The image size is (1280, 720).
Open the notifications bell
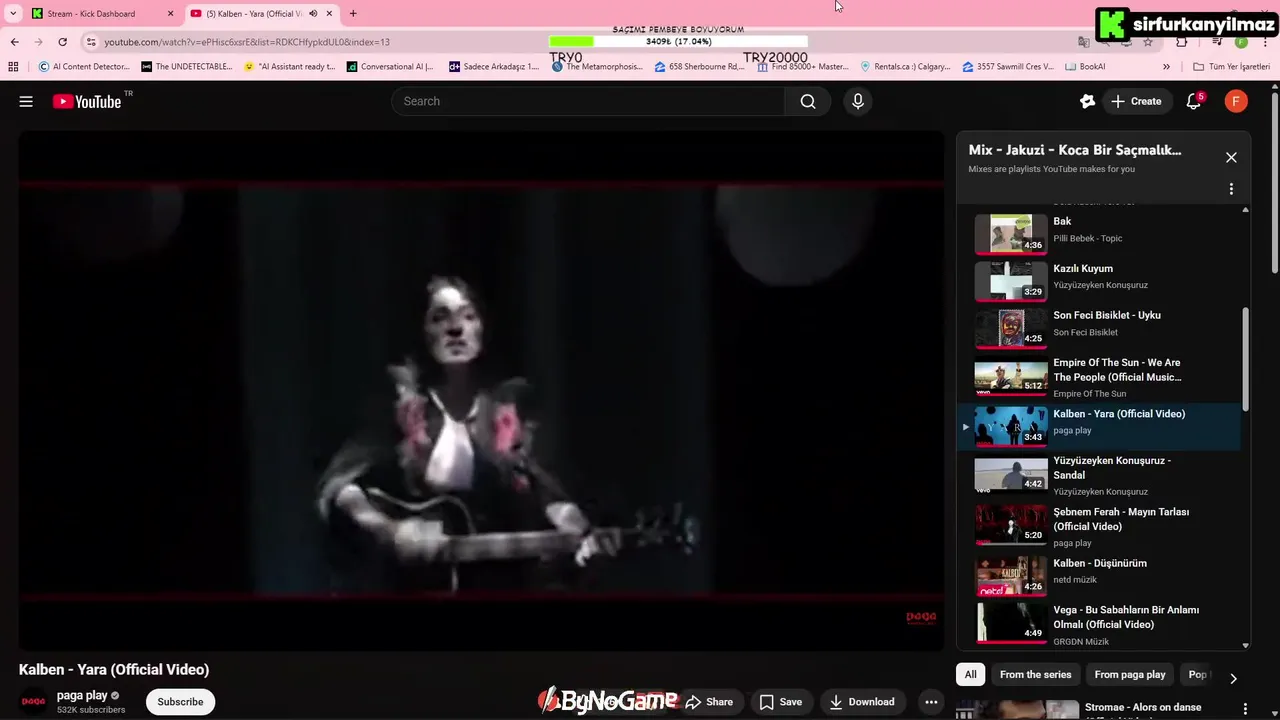click(1193, 101)
